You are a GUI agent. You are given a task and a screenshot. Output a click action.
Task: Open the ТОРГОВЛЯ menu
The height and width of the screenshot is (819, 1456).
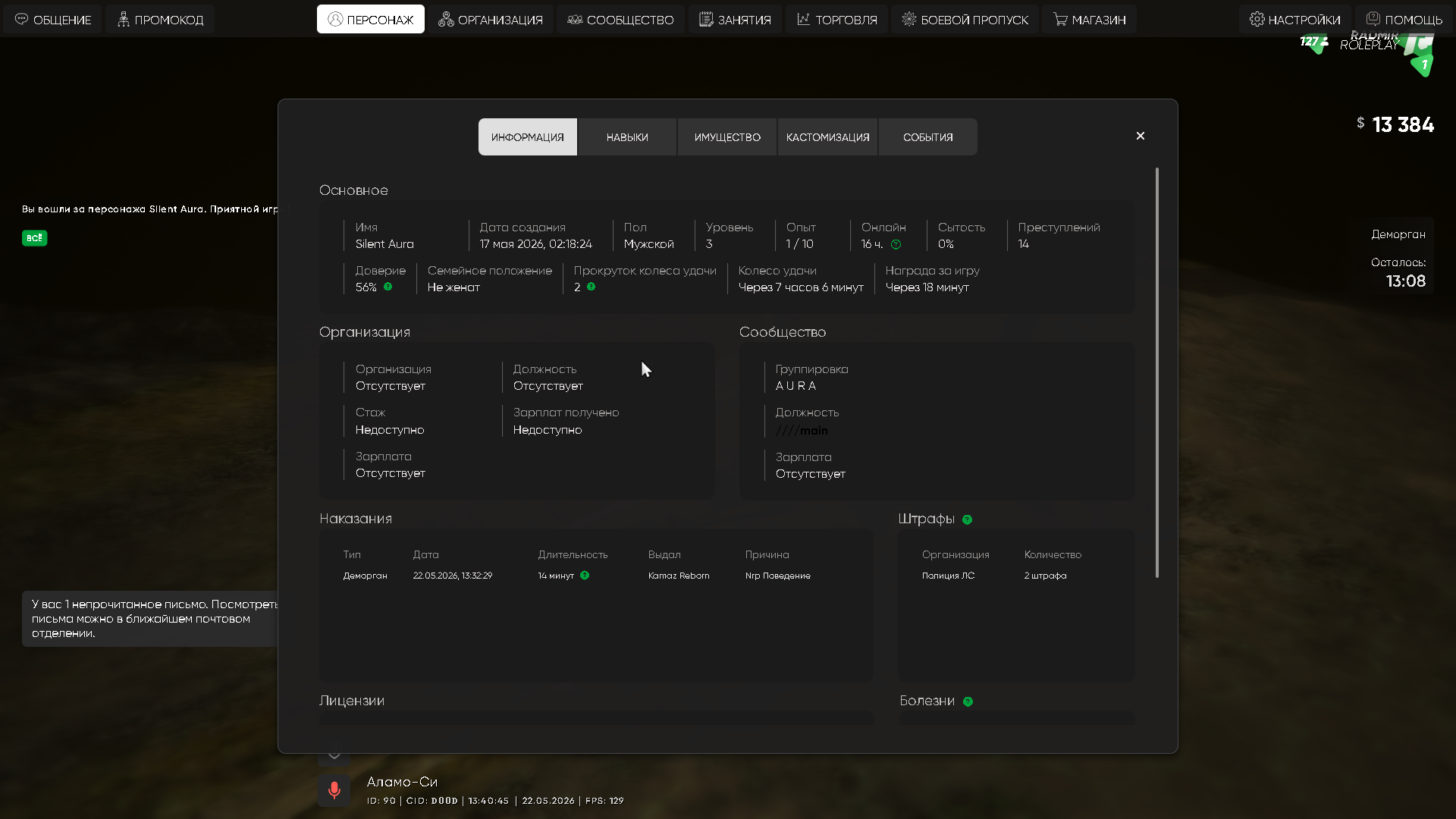click(x=836, y=20)
